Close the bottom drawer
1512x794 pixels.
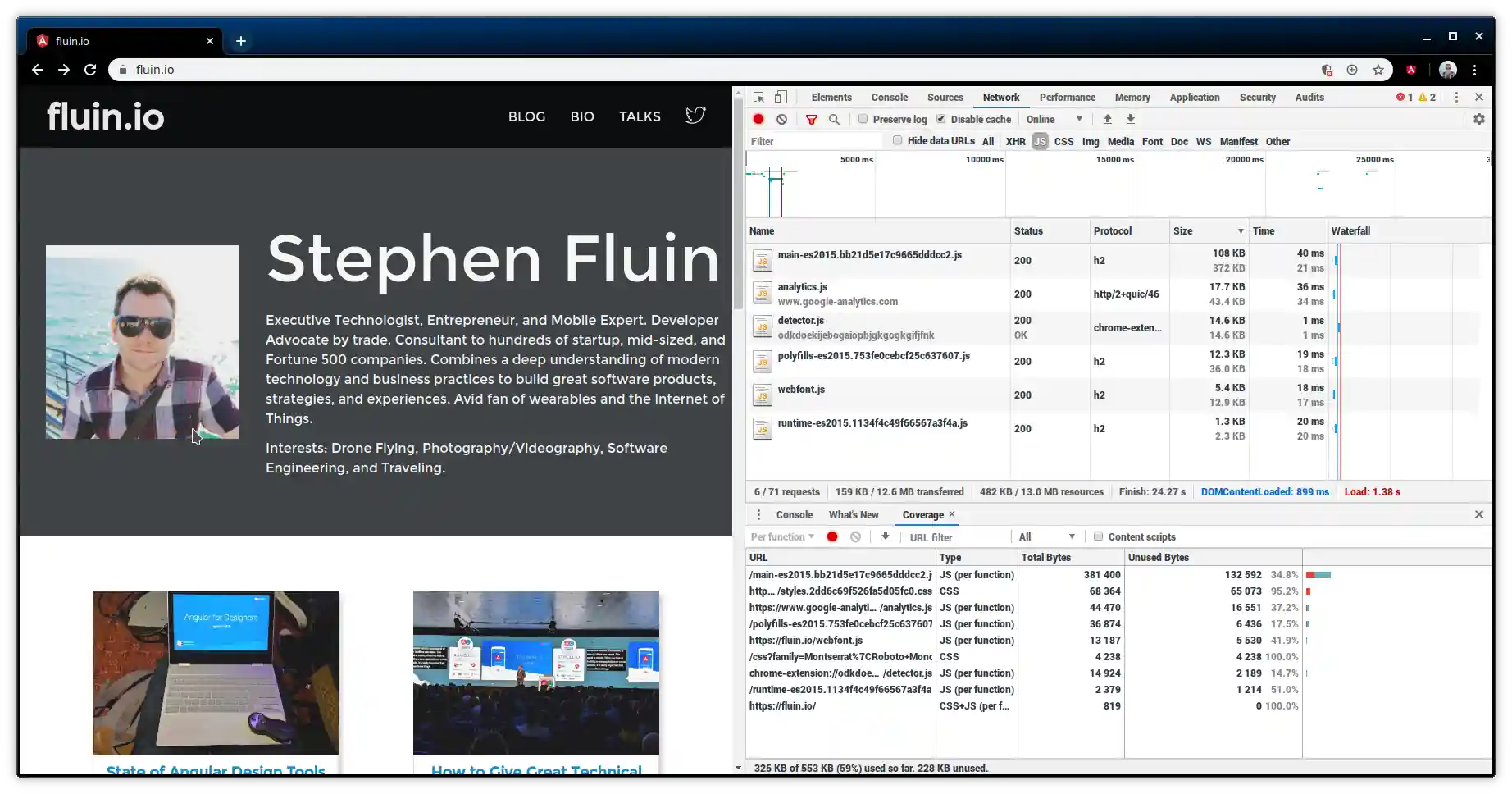coord(1479,514)
